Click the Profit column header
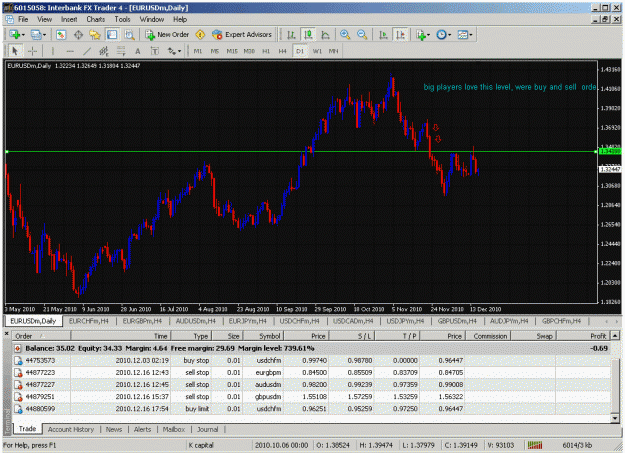Screen dimensions: 625x453 583,336
